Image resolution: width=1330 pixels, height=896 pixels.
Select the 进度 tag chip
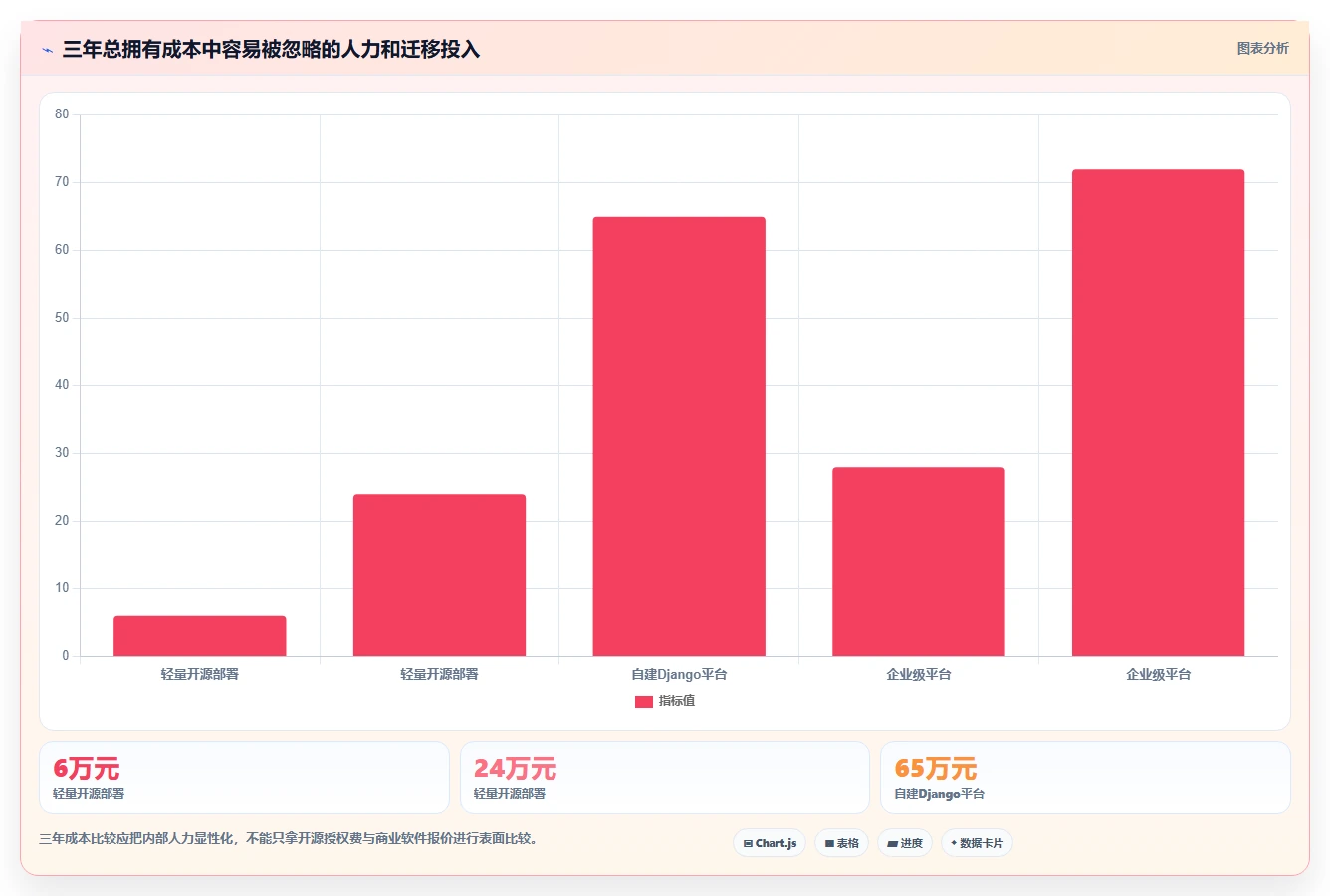904,843
